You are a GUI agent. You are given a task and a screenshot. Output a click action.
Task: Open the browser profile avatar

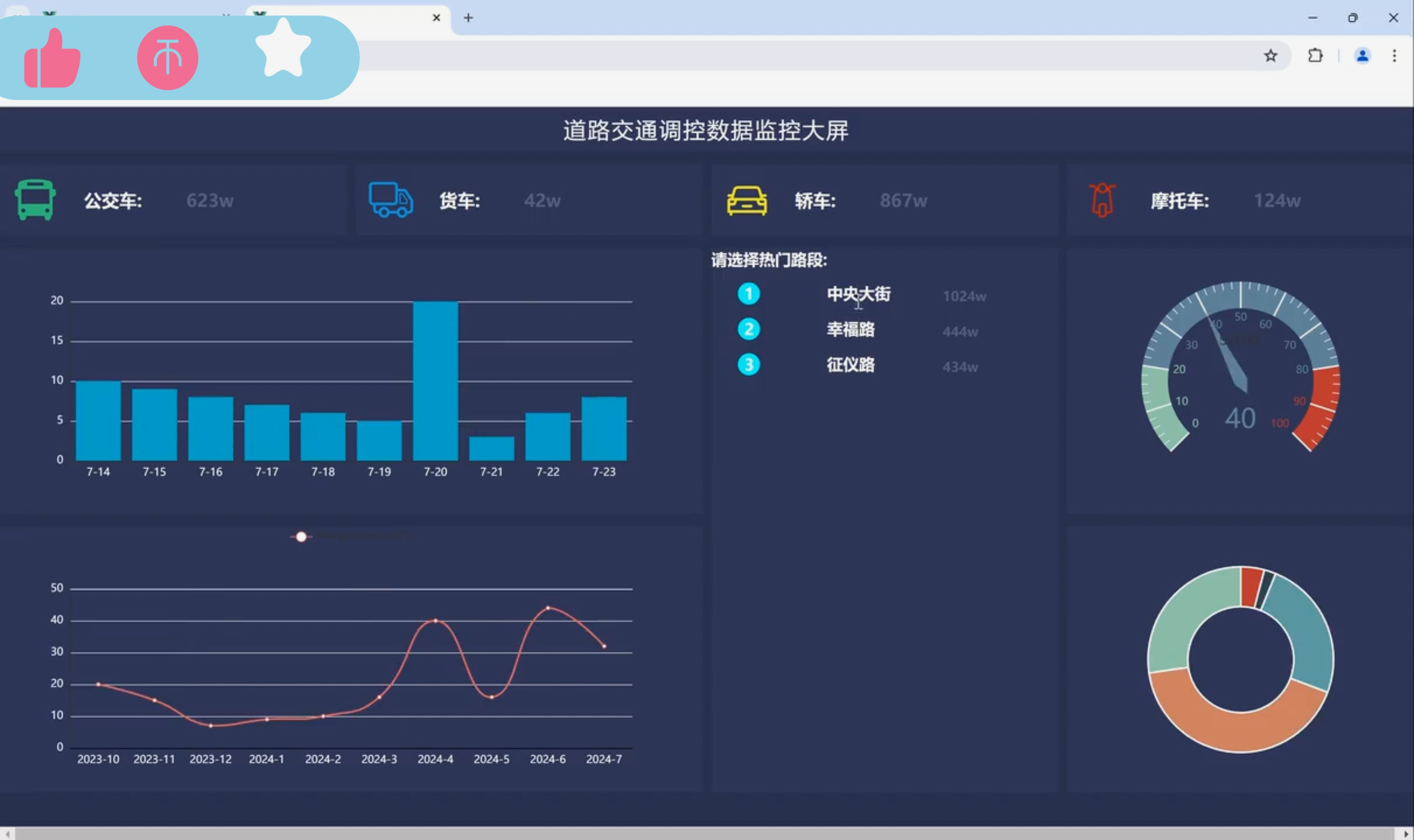coord(1363,56)
